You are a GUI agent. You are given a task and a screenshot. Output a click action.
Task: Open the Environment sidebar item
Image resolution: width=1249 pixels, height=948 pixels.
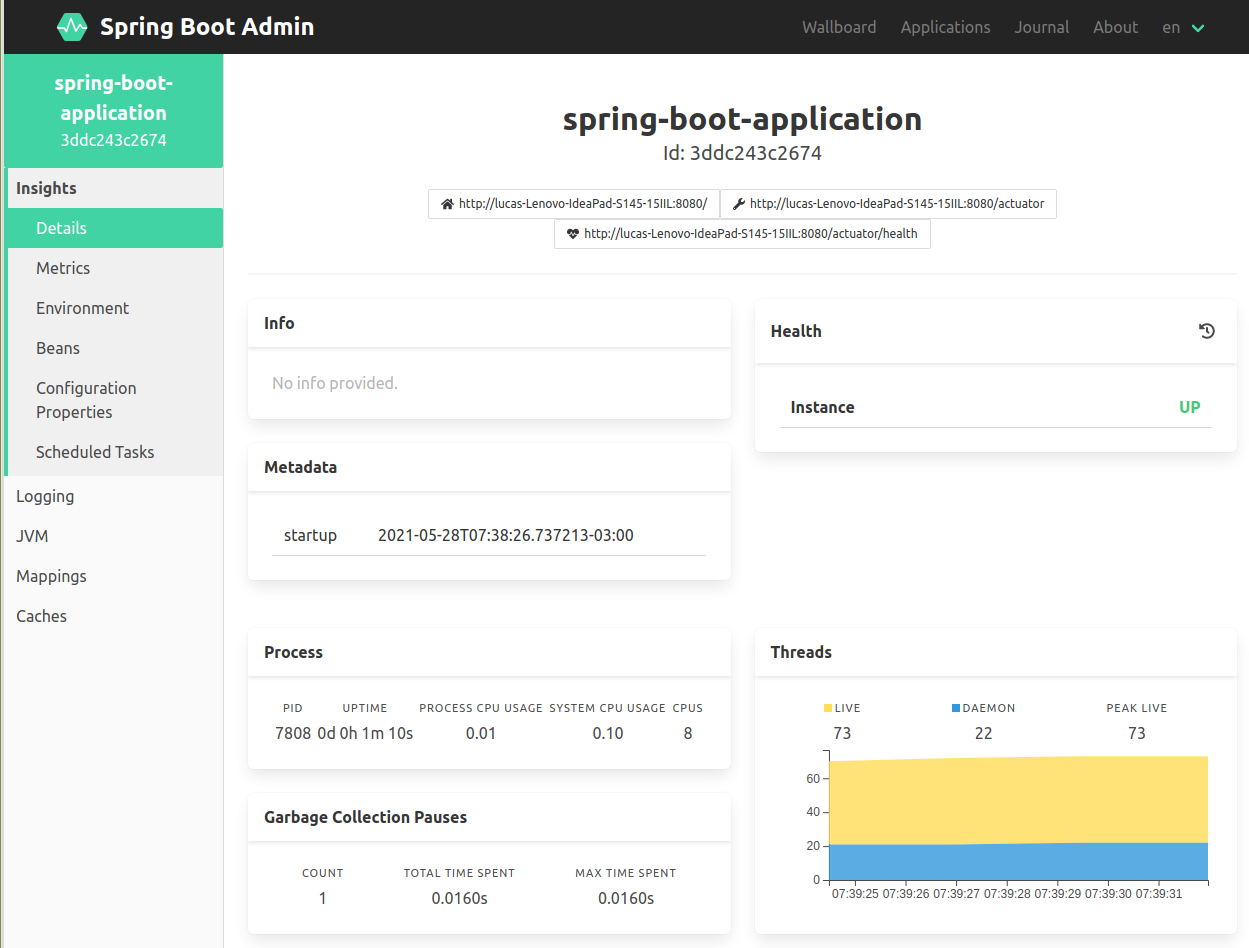pos(113,308)
